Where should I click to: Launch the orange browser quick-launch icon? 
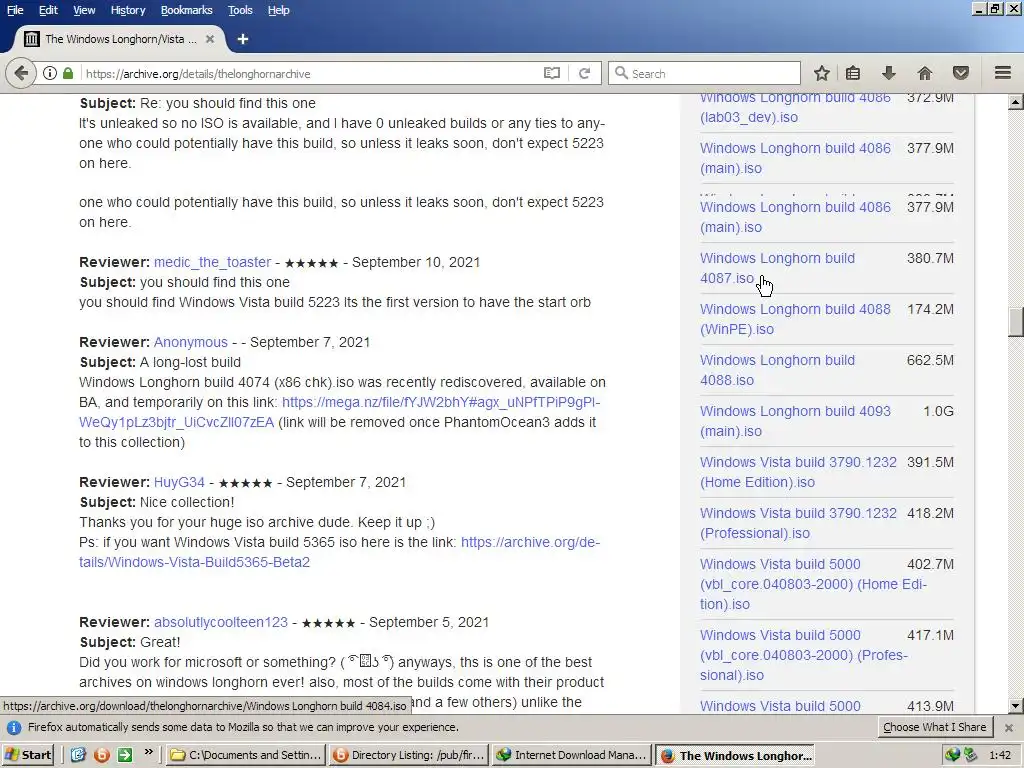102,755
